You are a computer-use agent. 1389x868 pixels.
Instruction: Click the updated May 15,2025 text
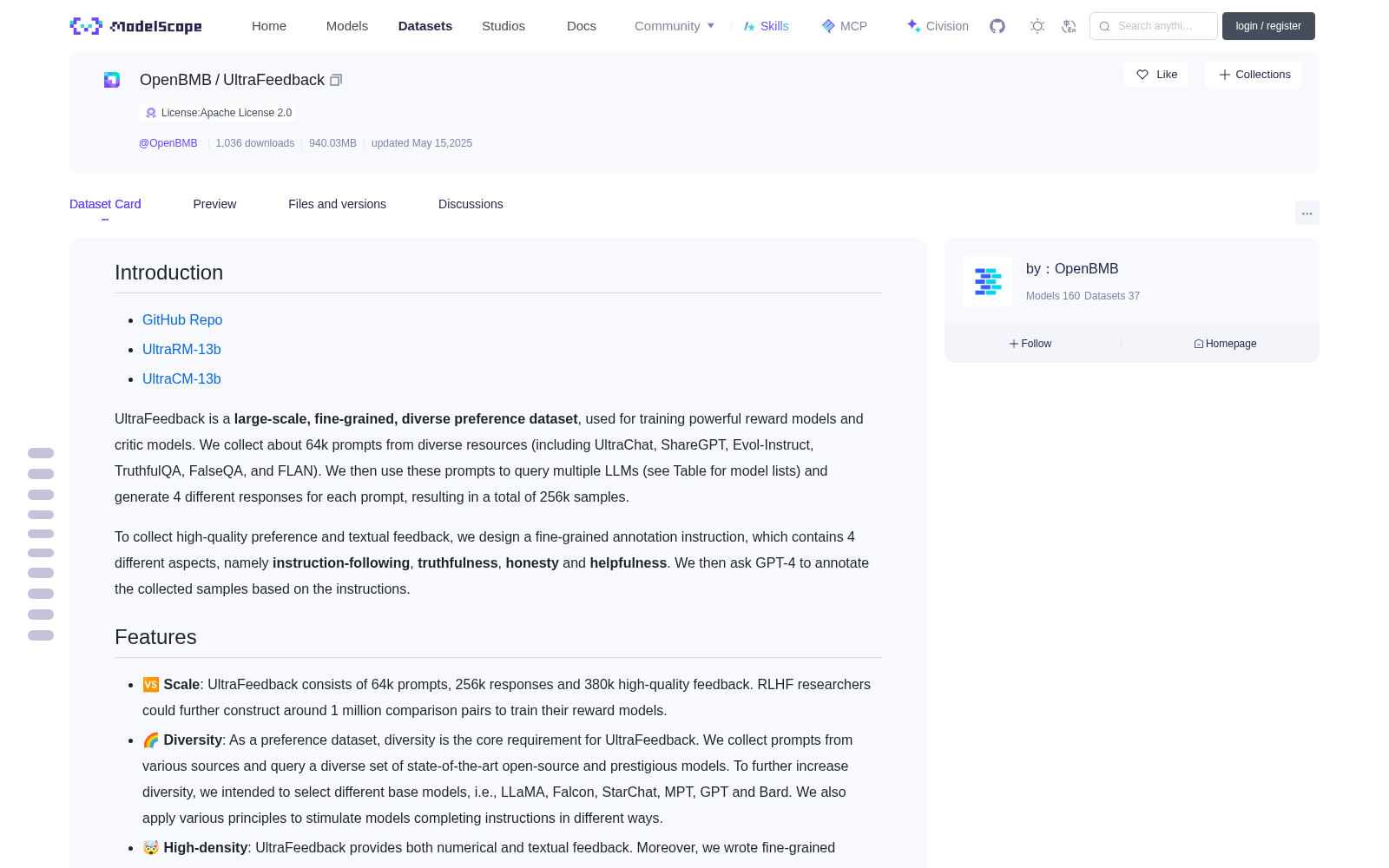(422, 143)
